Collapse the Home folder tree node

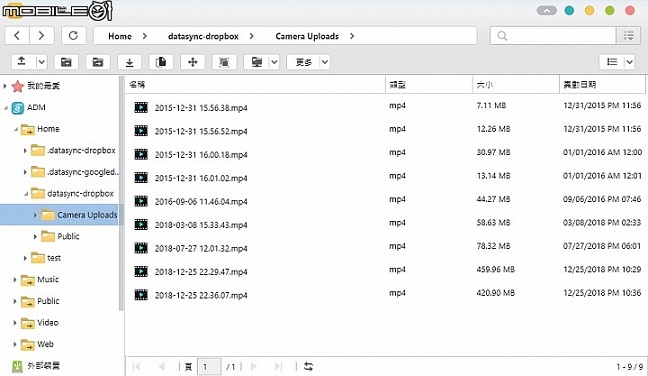[16, 129]
